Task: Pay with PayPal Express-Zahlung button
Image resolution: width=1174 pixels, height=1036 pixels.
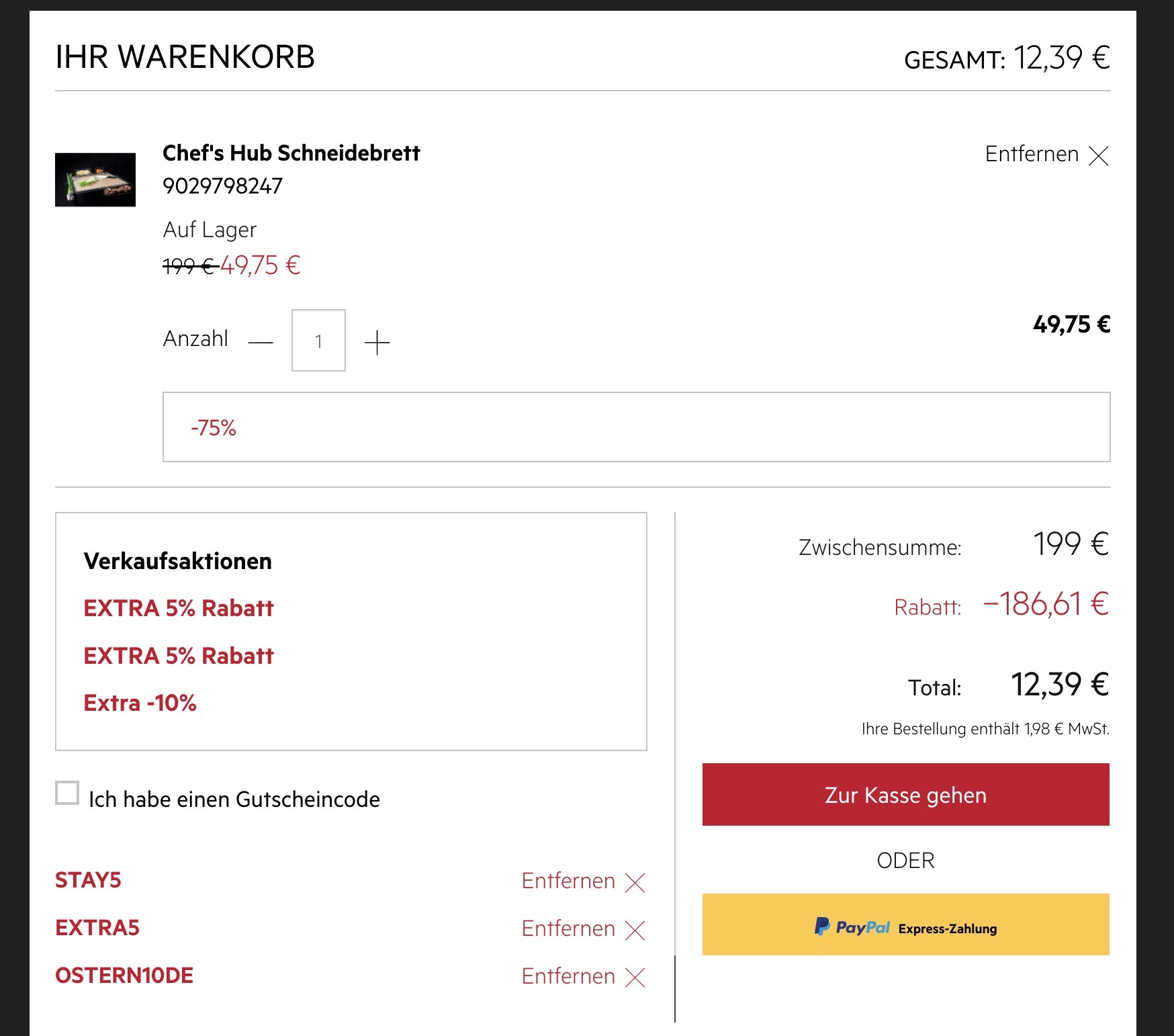Action: tap(905, 924)
